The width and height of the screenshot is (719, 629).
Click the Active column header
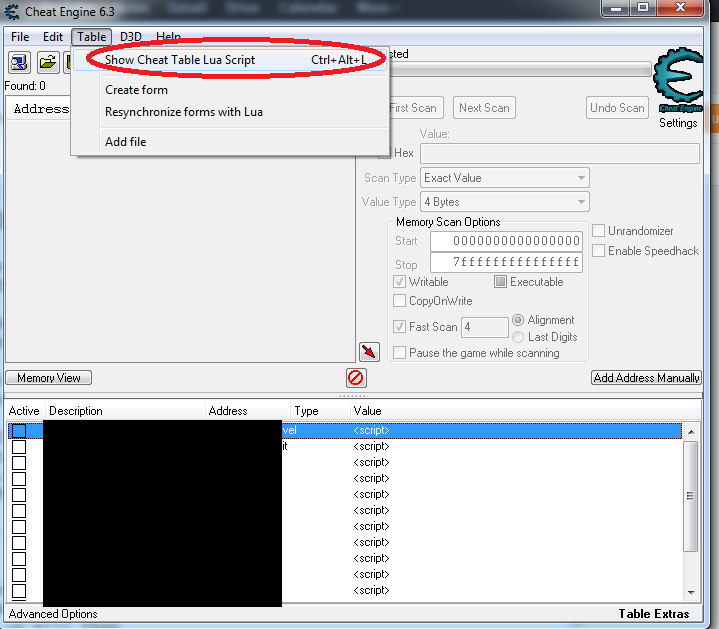25,411
